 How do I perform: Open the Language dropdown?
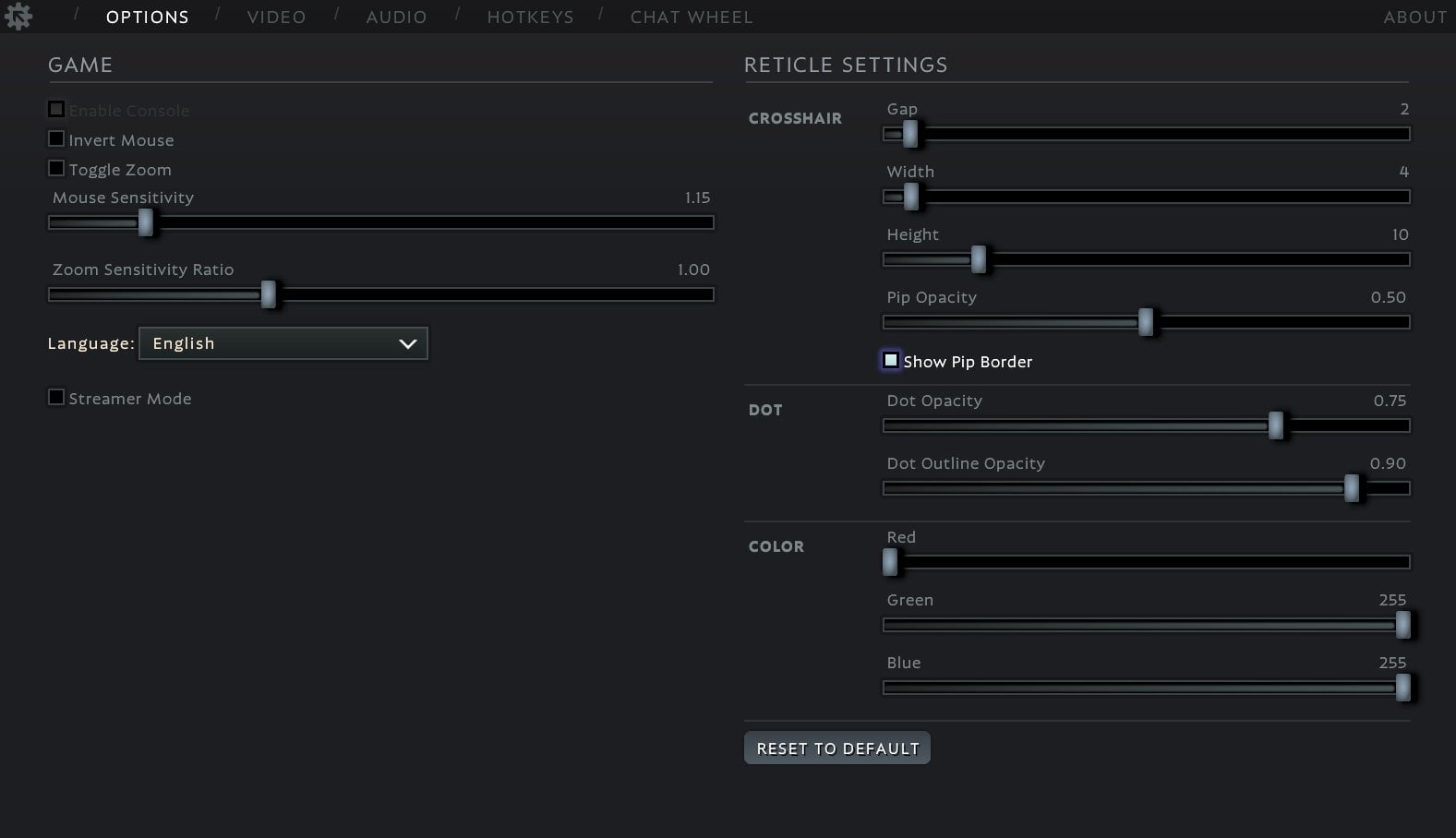(x=283, y=342)
